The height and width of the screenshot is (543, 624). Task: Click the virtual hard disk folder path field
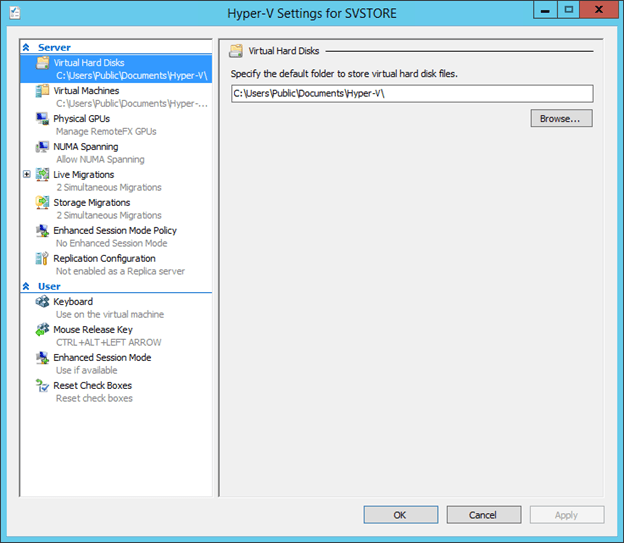click(x=411, y=94)
